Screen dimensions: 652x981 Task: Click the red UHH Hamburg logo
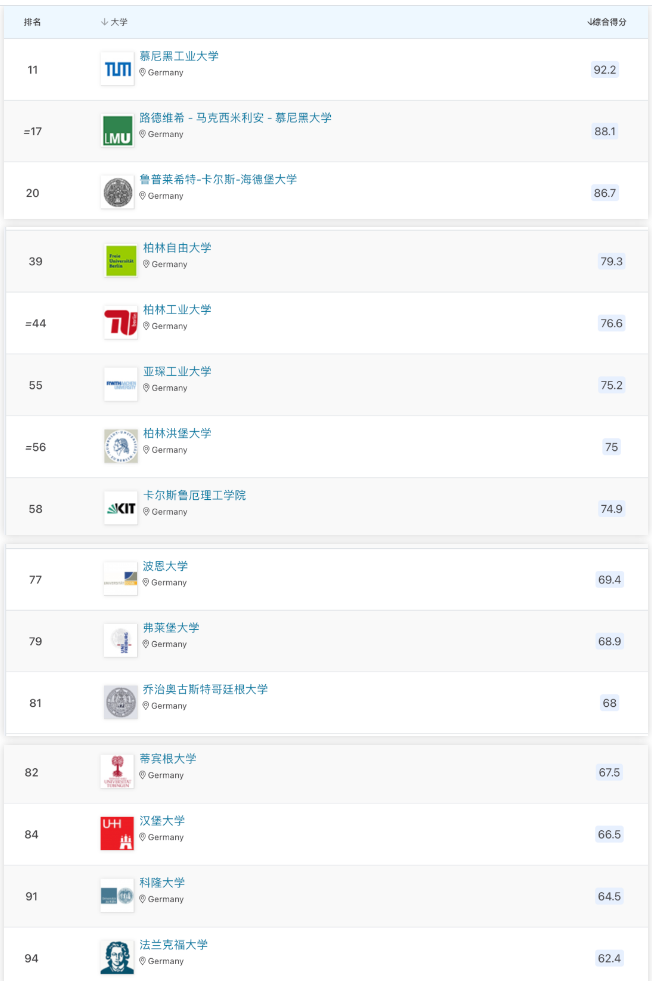pyautogui.click(x=117, y=833)
